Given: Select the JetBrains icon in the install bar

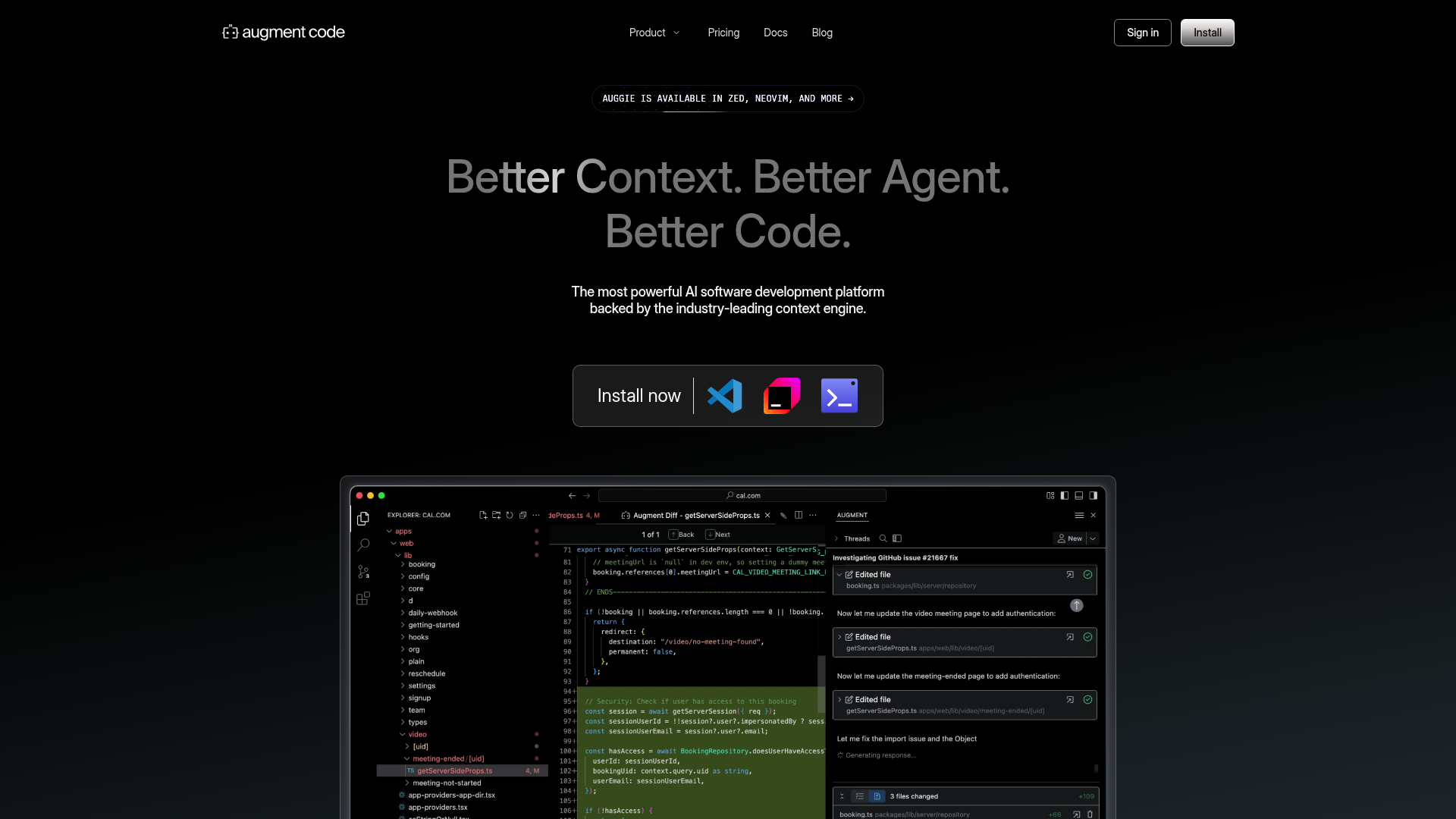Looking at the screenshot, I should coord(781,395).
